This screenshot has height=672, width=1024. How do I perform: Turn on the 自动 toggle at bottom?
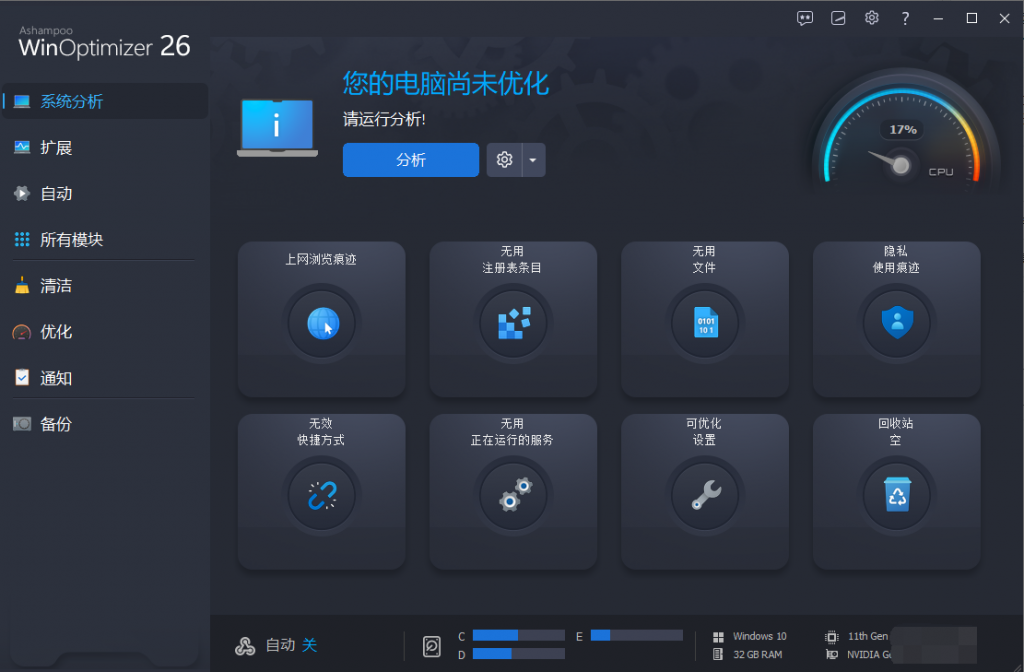[309, 645]
